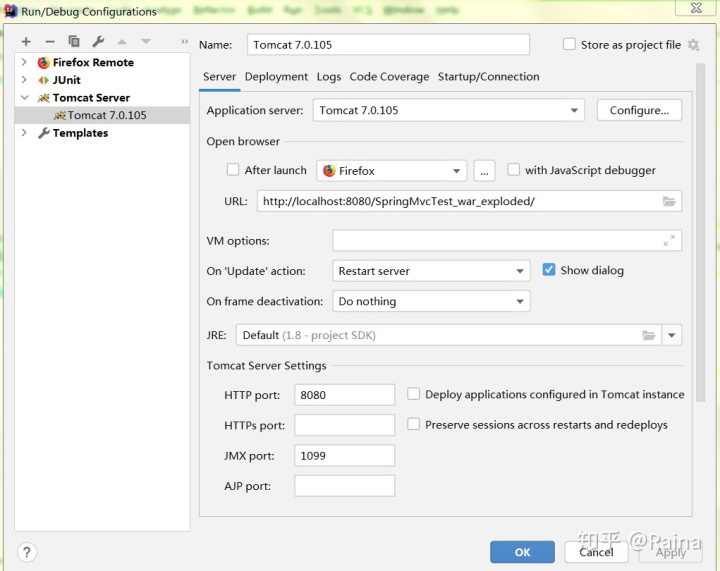Switch to Server tab
This screenshot has width=720, height=571.
[x=219, y=77]
